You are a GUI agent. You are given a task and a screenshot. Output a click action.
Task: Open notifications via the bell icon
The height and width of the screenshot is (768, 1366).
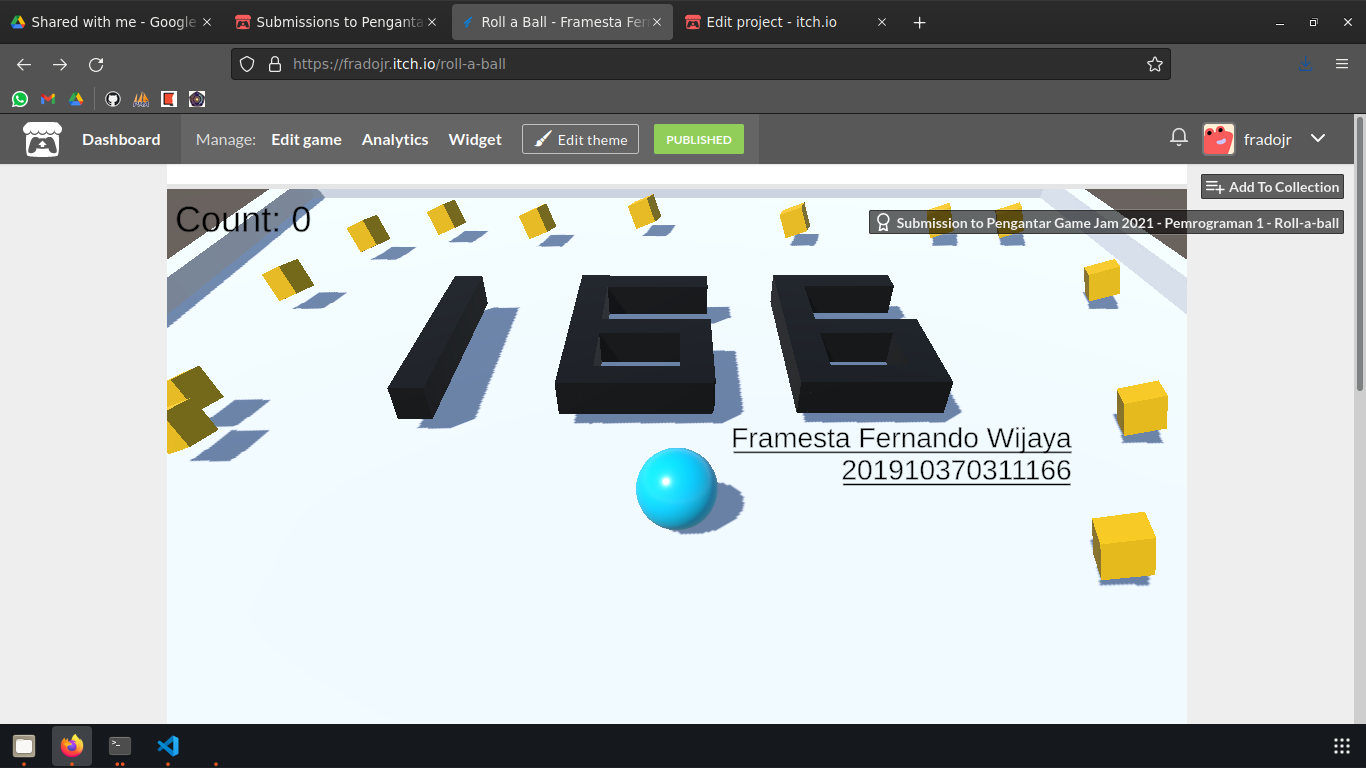pyautogui.click(x=1178, y=138)
